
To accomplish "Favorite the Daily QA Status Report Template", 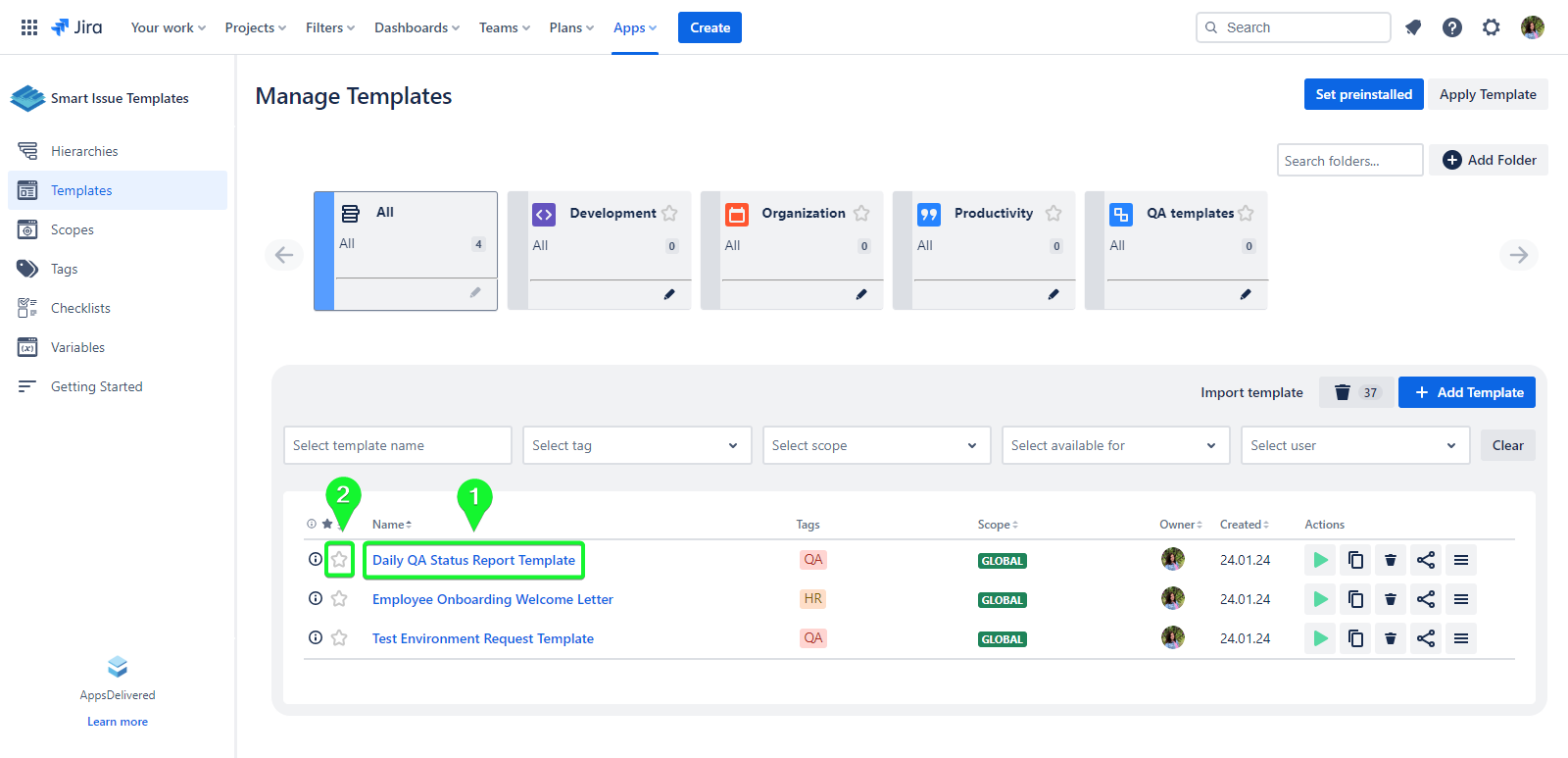I will (339, 559).
